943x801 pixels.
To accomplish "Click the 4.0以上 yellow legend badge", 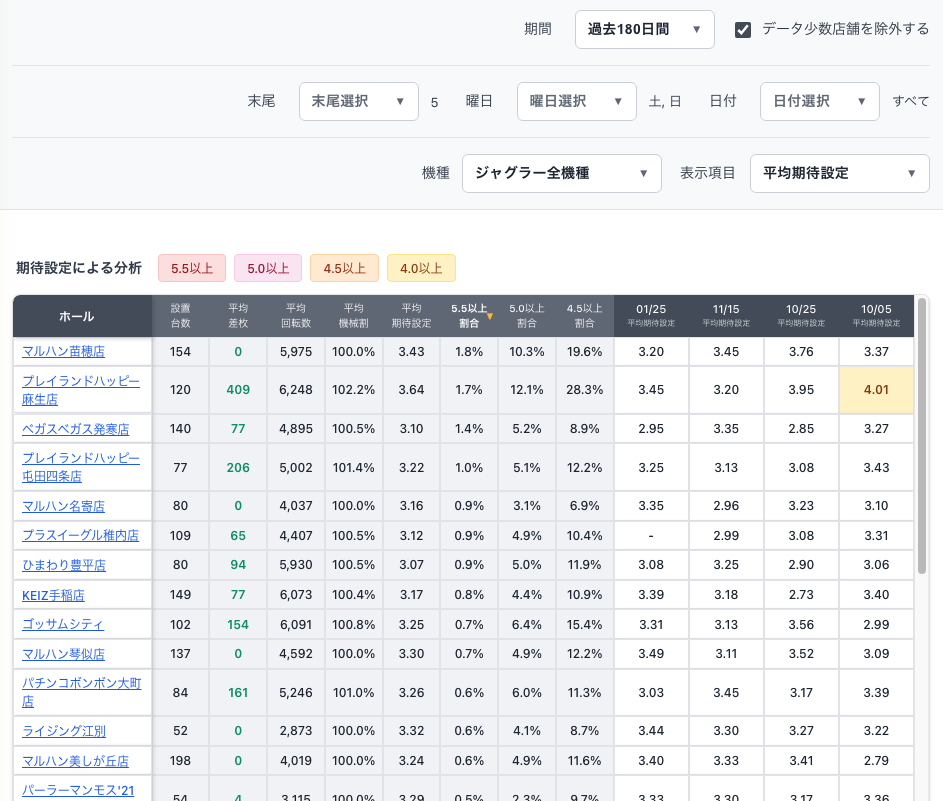I will click(421, 268).
